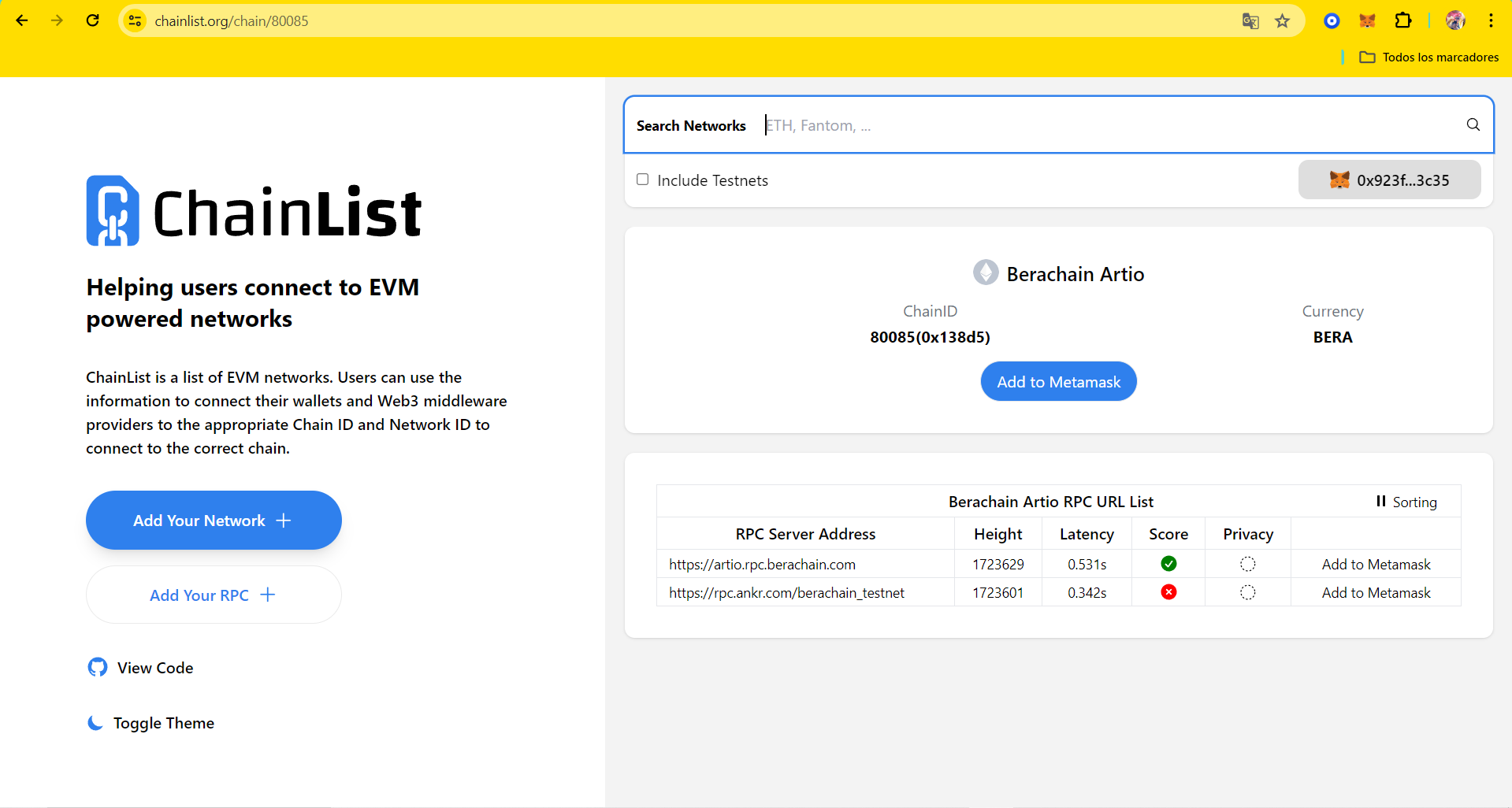Click the Berachain Artio title
The width and height of the screenshot is (1512, 808).
pyautogui.click(x=1075, y=274)
